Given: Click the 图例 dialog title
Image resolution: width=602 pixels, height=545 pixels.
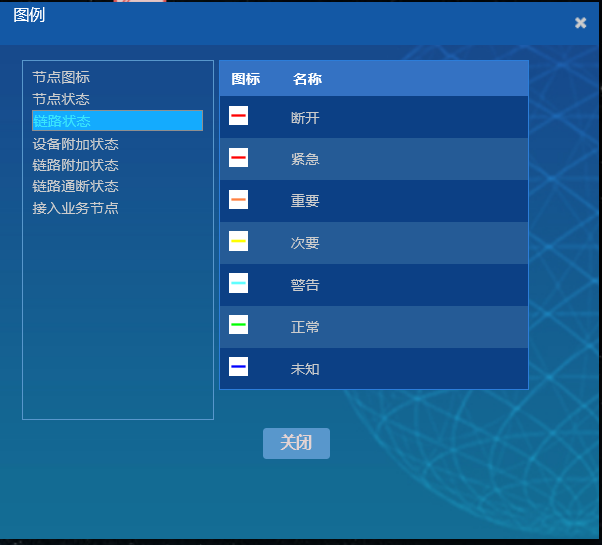Looking at the screenshot, I should point(29,15).
